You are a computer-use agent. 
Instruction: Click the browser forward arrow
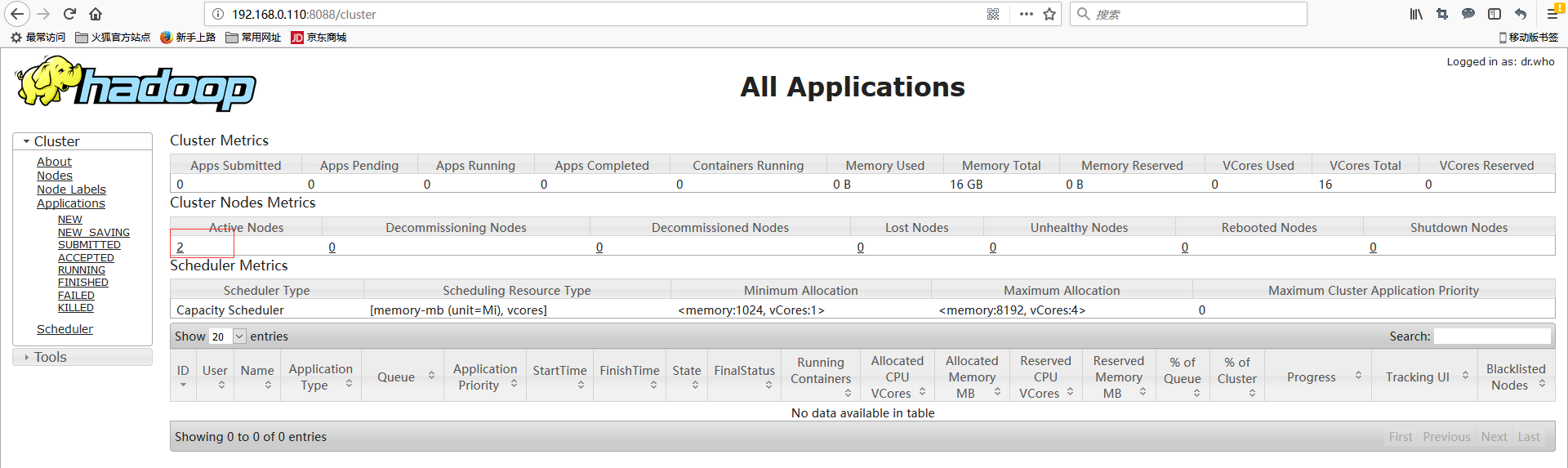pyautogui.click(x=44, y=14)
